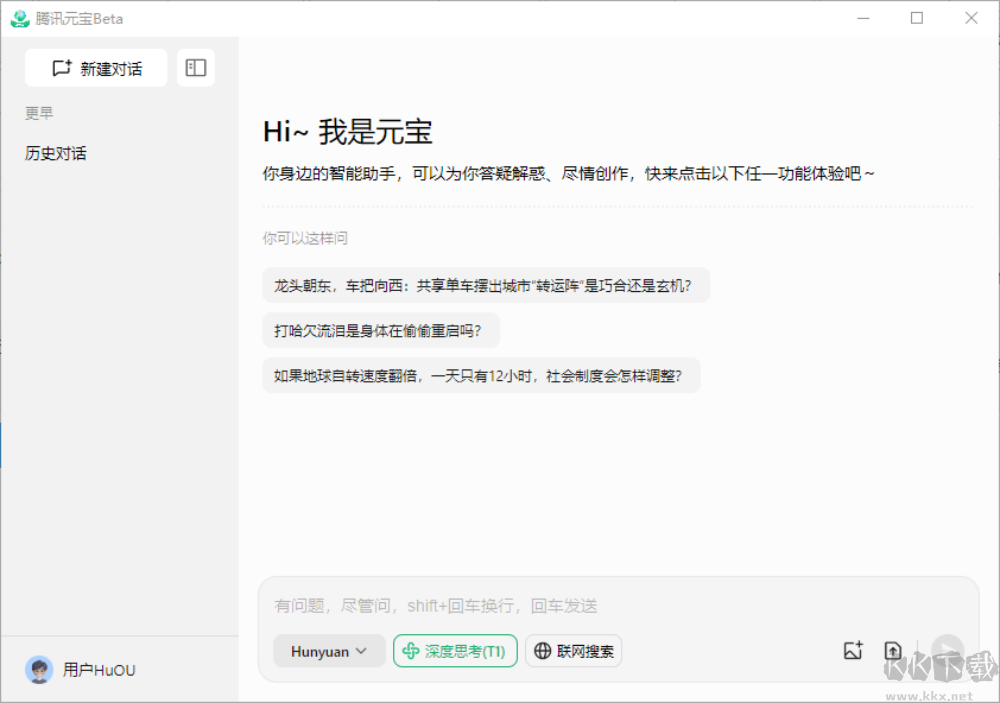Select the shared bike 龙头朝东 suggested question

(x=486, y=285)
